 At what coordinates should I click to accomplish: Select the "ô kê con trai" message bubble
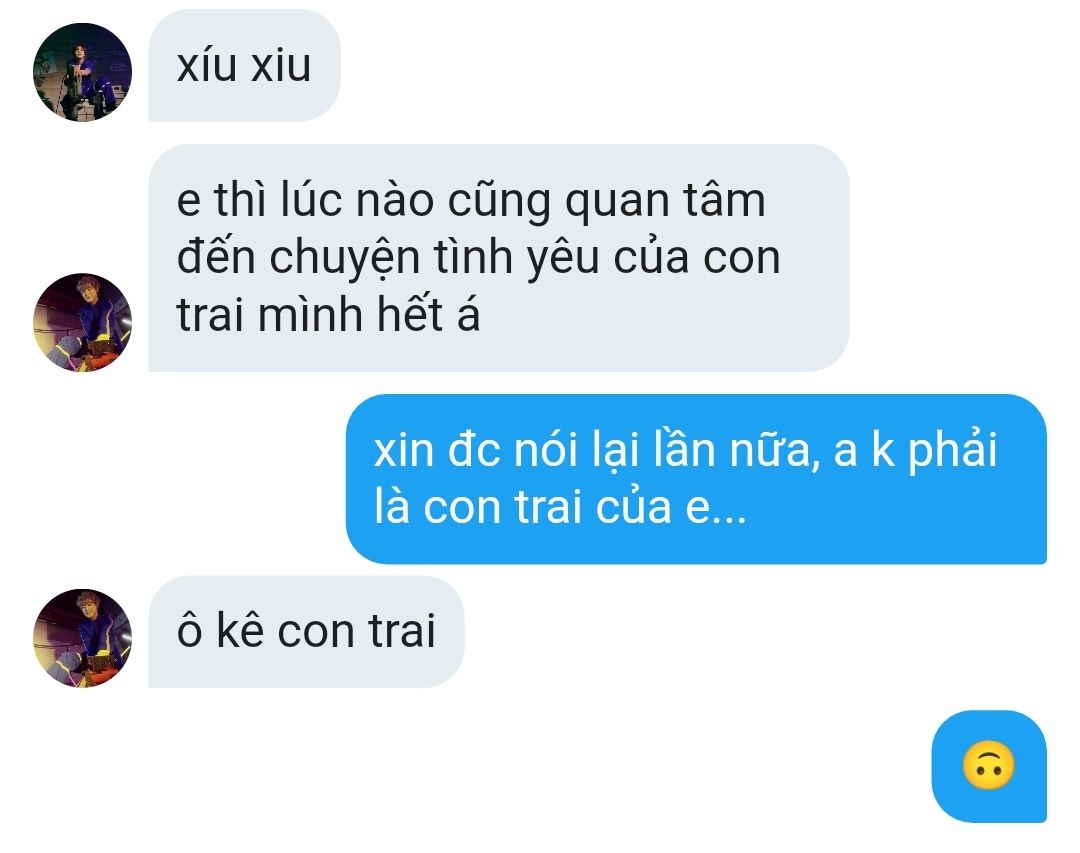(x=307, y=631)
